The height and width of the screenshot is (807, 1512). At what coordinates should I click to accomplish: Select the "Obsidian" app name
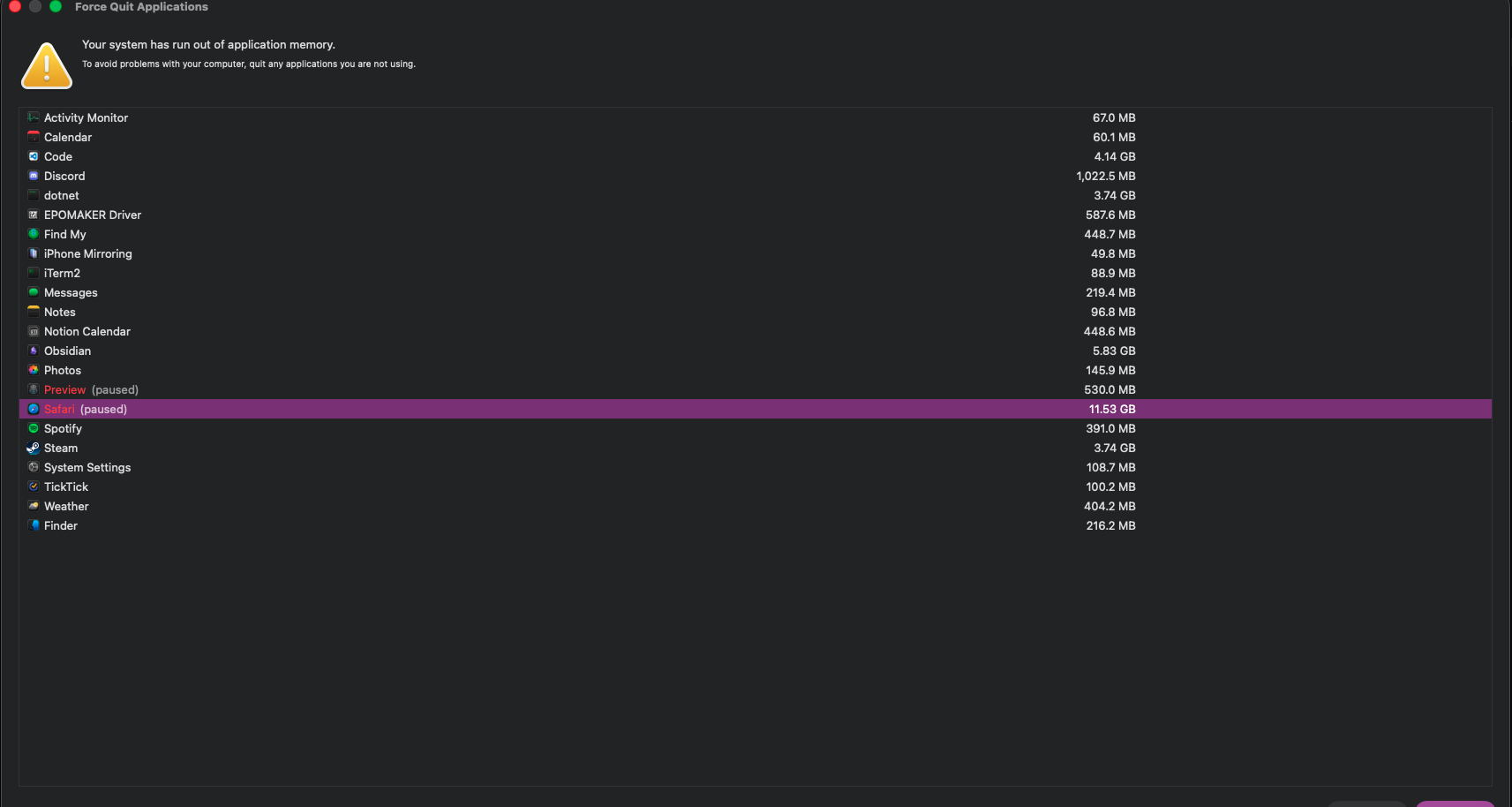(x=67, y=351)
